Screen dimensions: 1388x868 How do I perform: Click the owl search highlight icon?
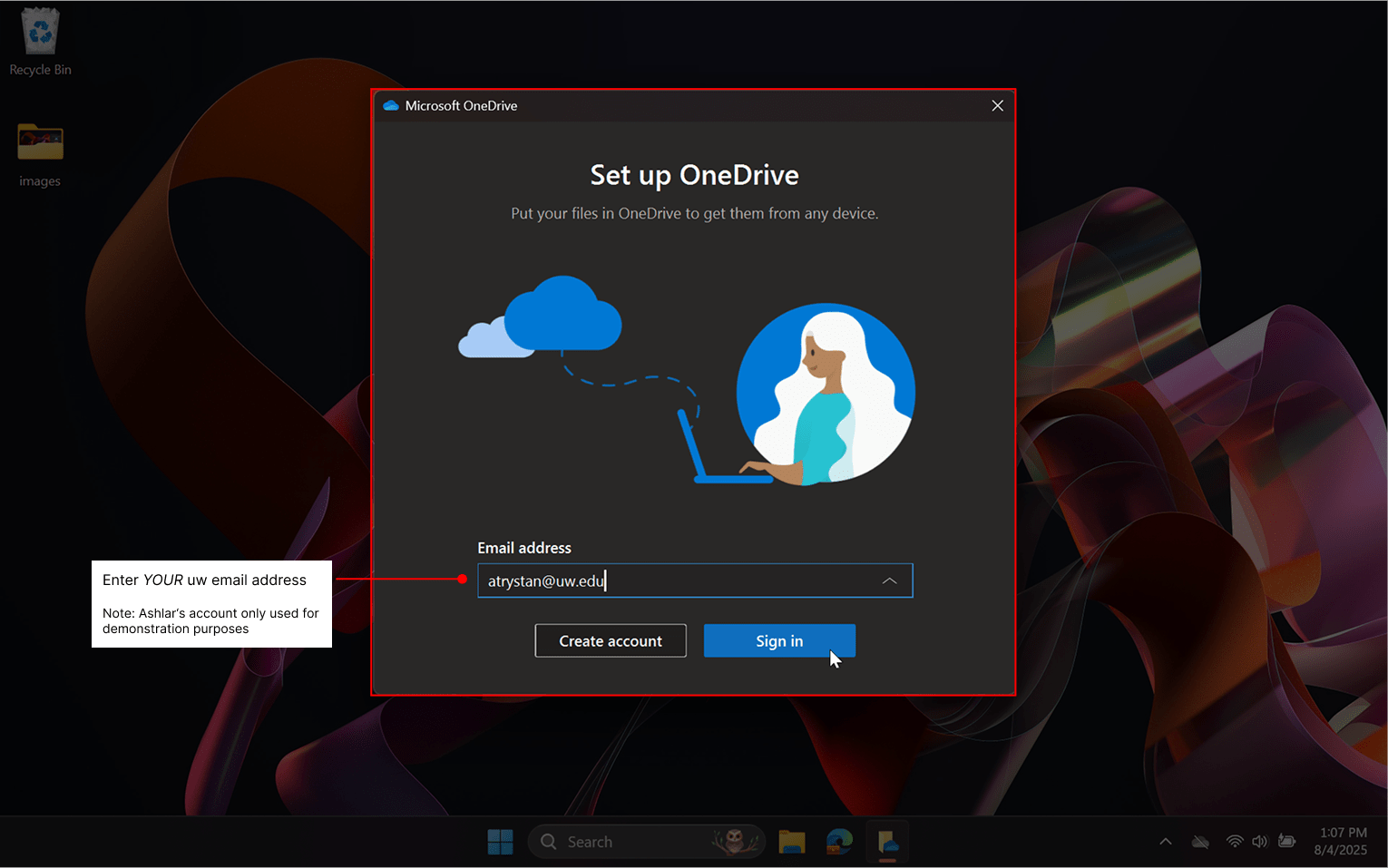[736, 842]
